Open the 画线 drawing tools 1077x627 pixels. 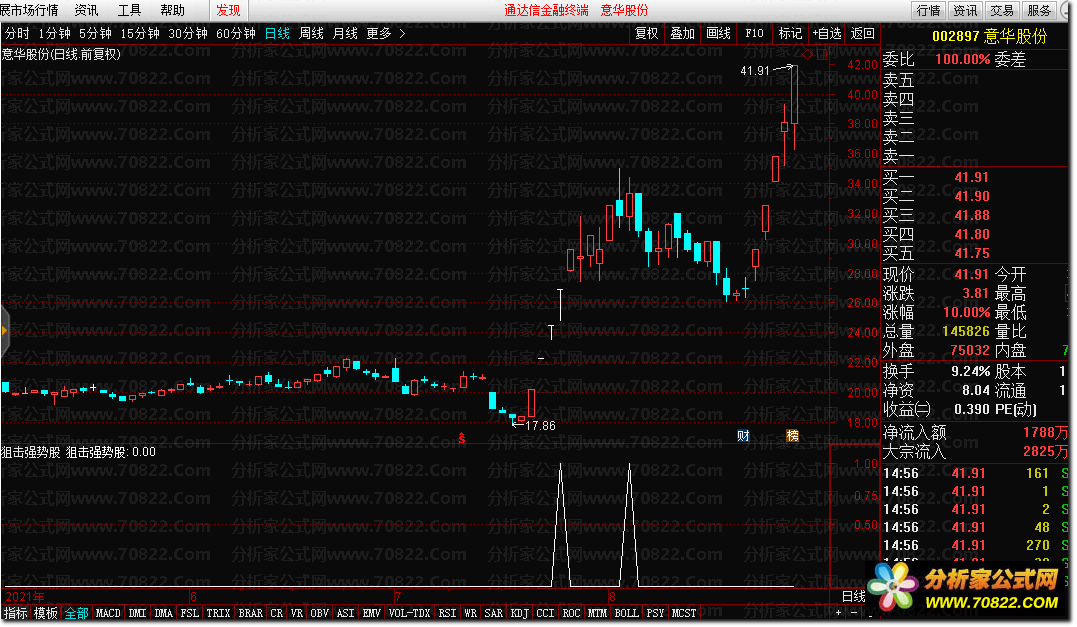[718, 33]
